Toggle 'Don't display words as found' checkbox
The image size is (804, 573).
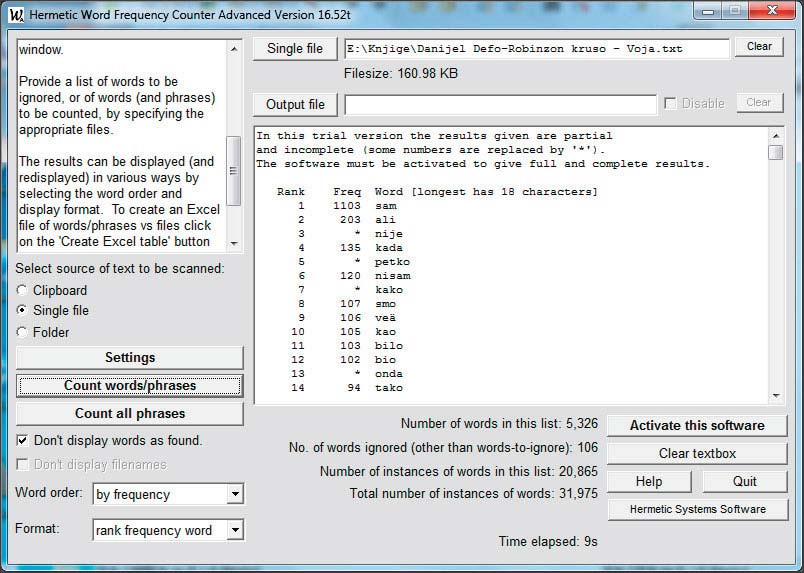coord(22,440)
